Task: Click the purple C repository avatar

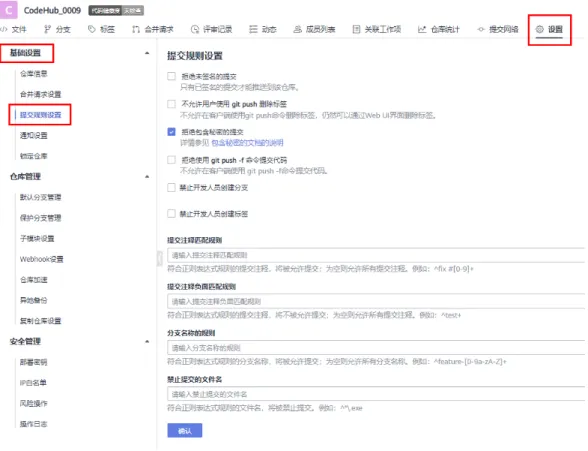Action: [x=9, y=10]
